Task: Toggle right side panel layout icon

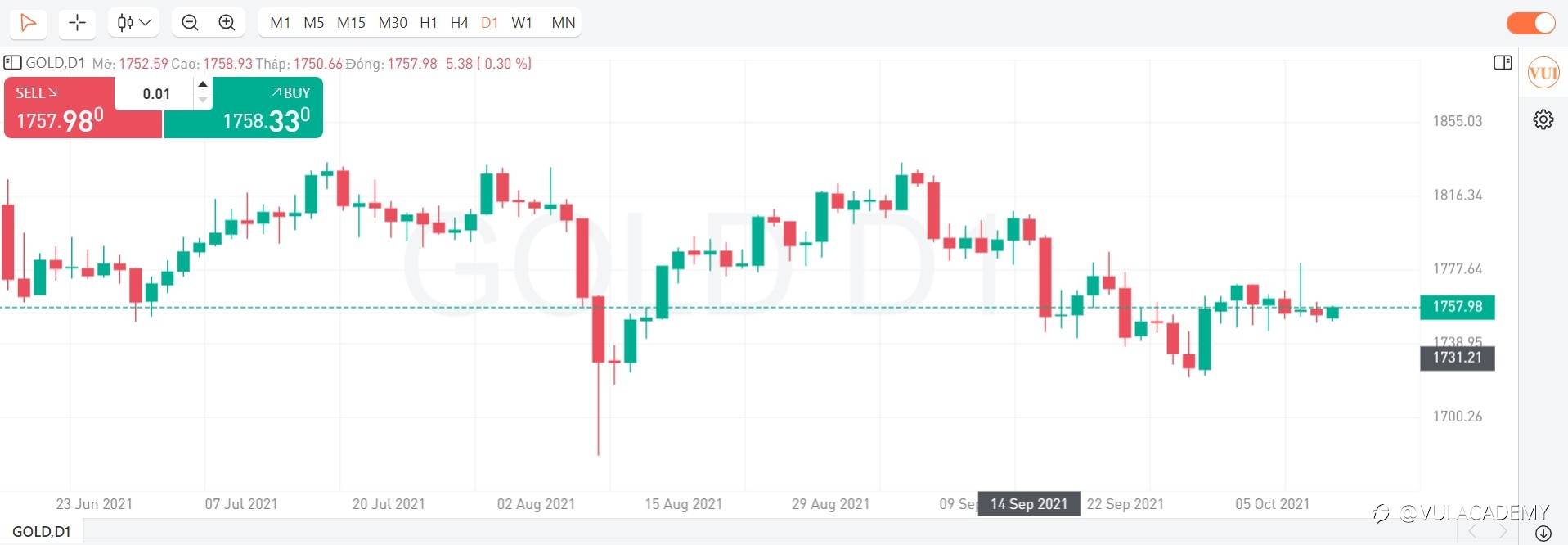Action: point(1503,63)
